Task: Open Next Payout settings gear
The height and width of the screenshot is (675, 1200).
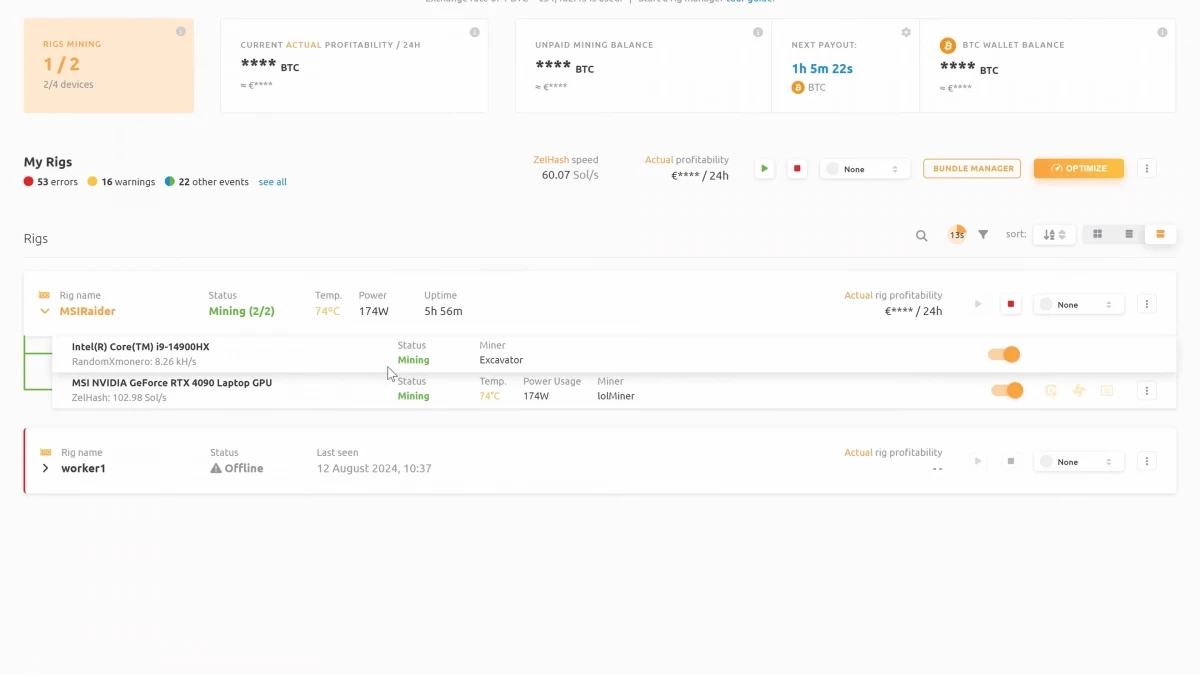Action: [x=906, y=33]
